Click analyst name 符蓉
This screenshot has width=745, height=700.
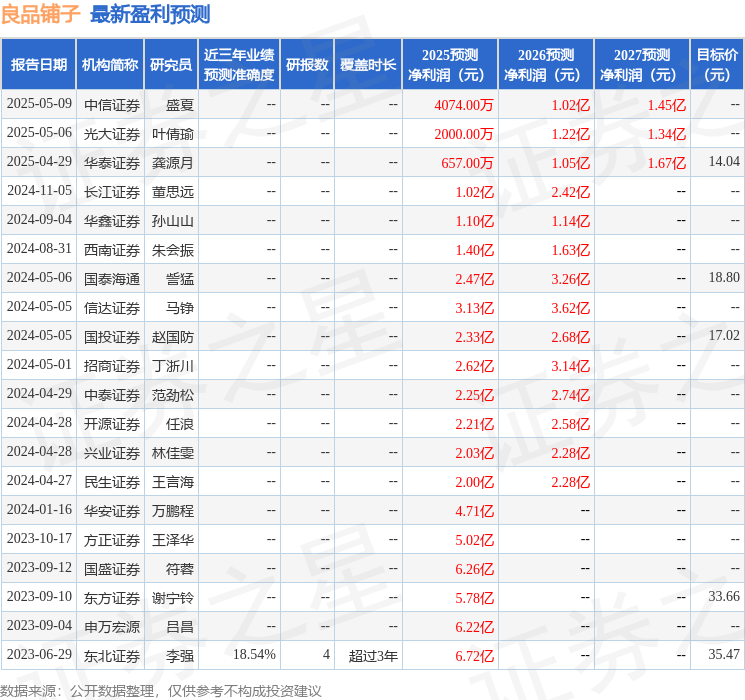(180, 569)
